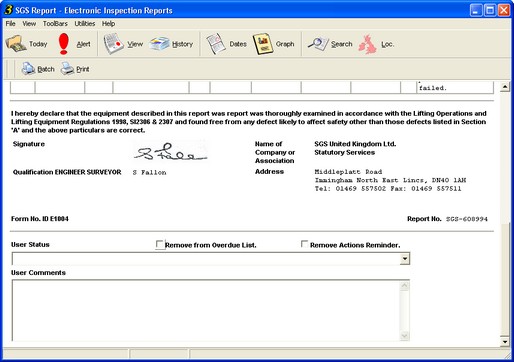This screenshot has height=362, width=514.
Task: Minimize the SGS Report window
Action: [x=476, y=10]
